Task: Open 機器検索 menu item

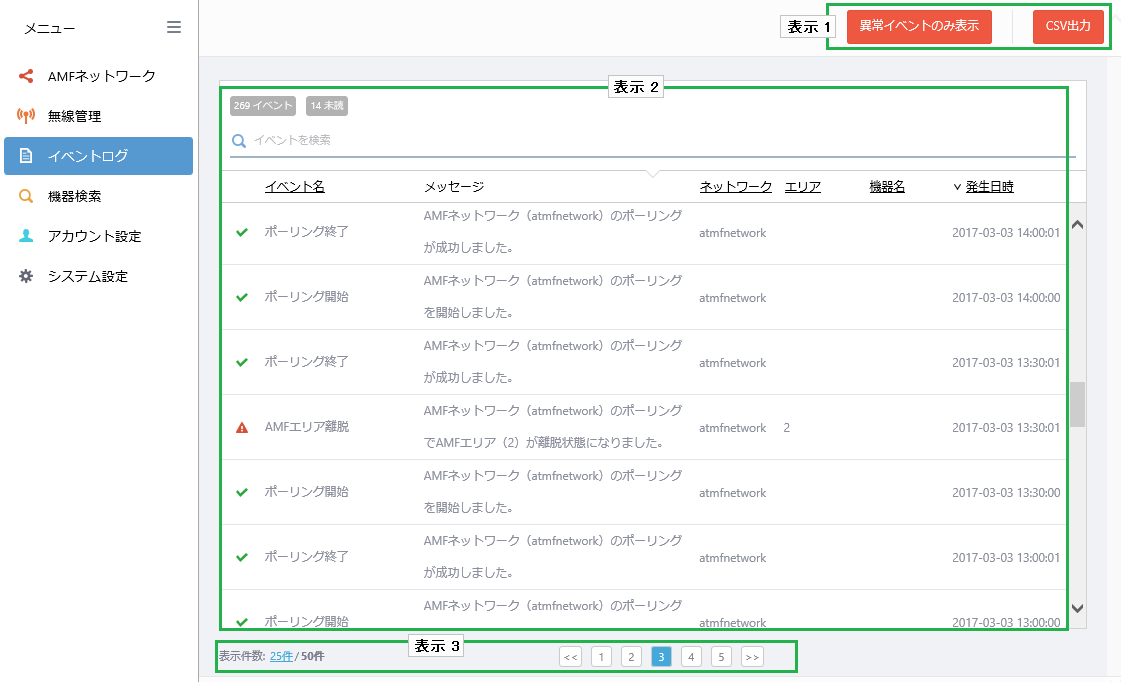Action: point(99,196)
